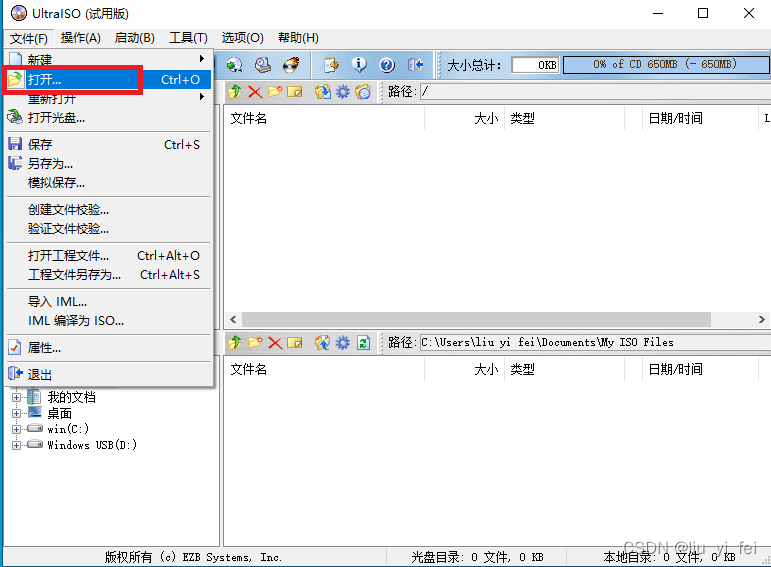Go up one level in the ISO pane
The width and height of the screenshot is (771, 567).
[235, 91]
